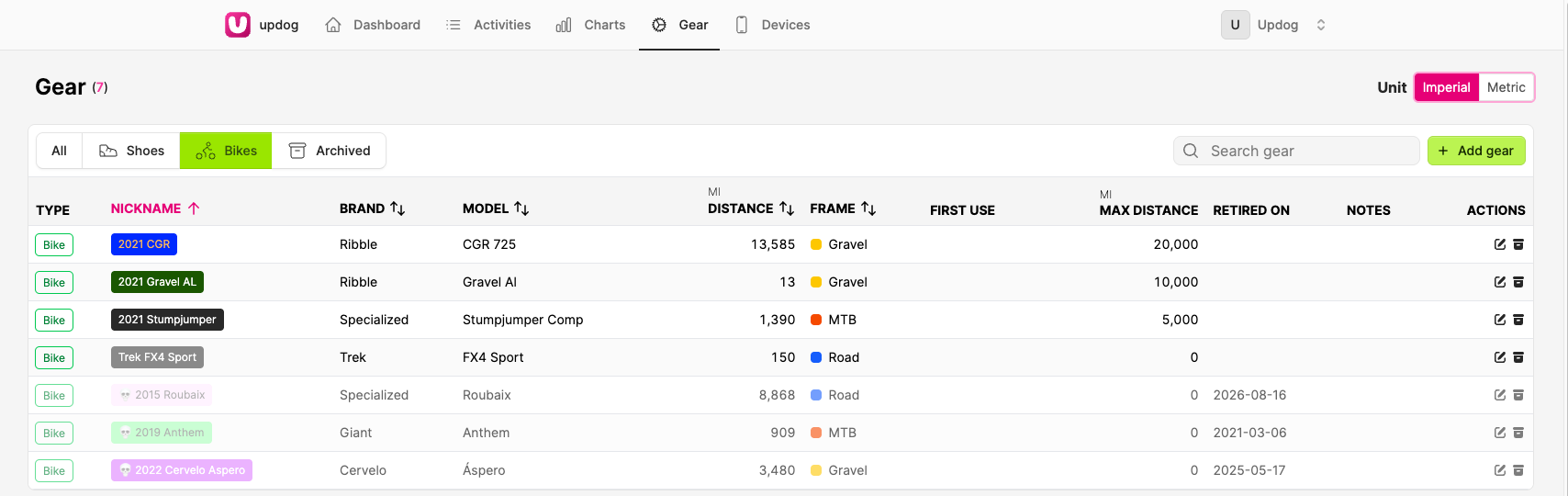Sort by Frame column
This screenshot has height=496, width=1568.
coord(843,209)
